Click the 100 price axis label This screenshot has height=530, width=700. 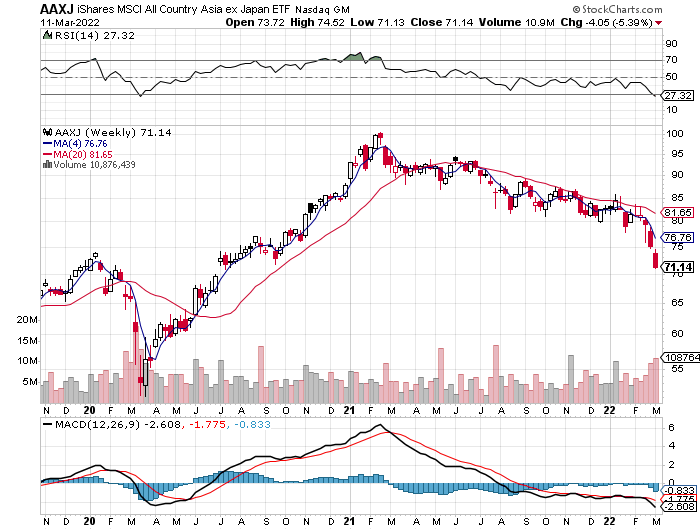675,134
